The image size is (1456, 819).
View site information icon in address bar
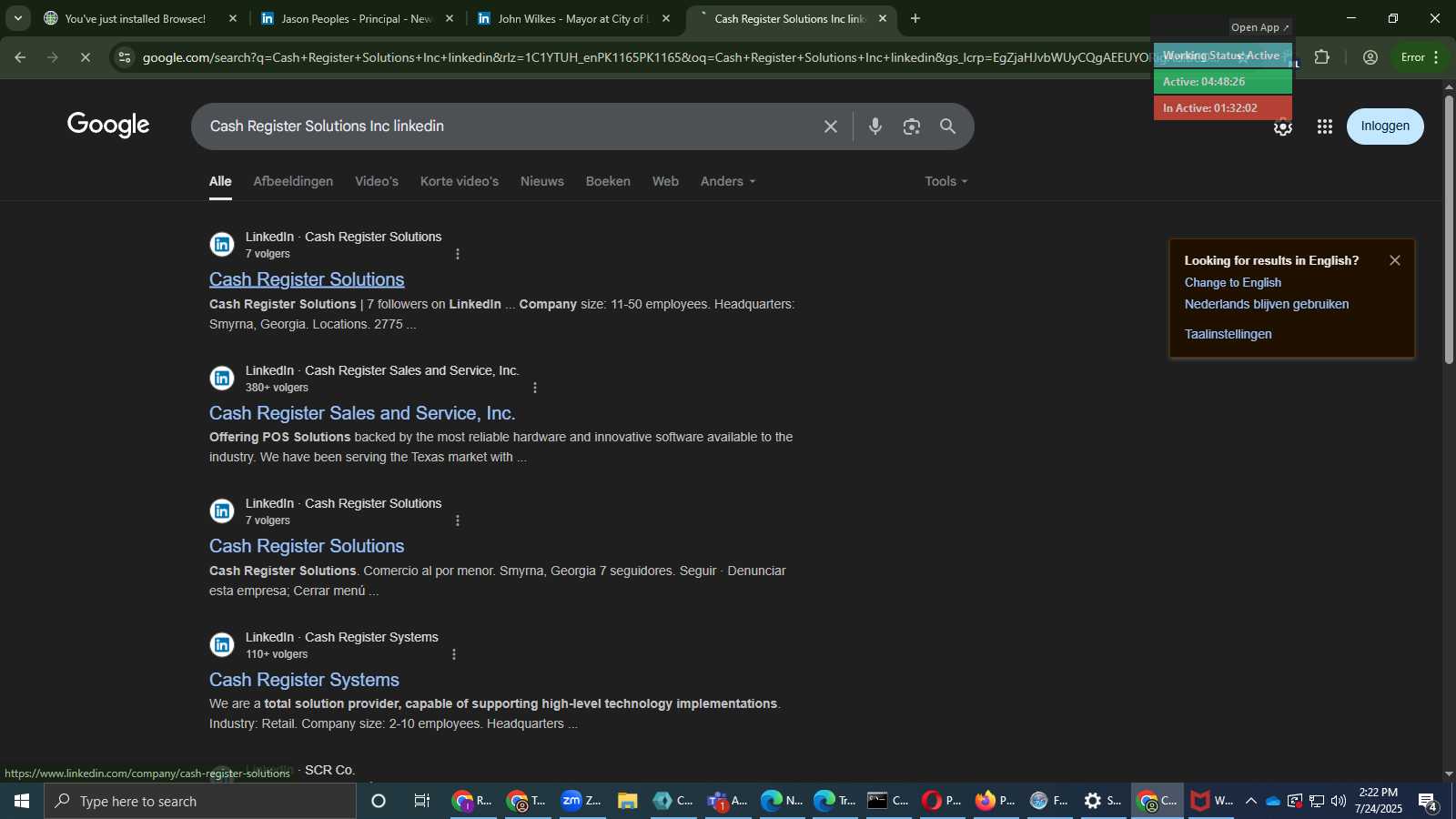click(x=125, y=56)
